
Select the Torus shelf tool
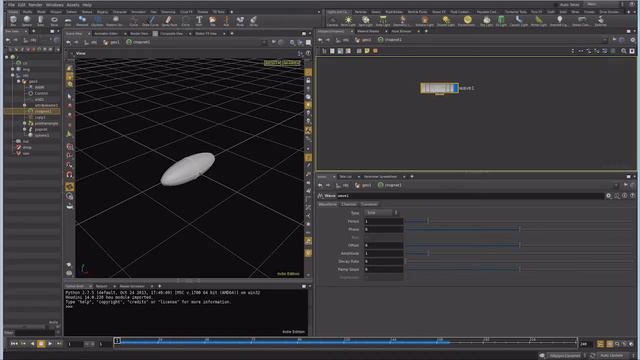click(x=54, y=21)
